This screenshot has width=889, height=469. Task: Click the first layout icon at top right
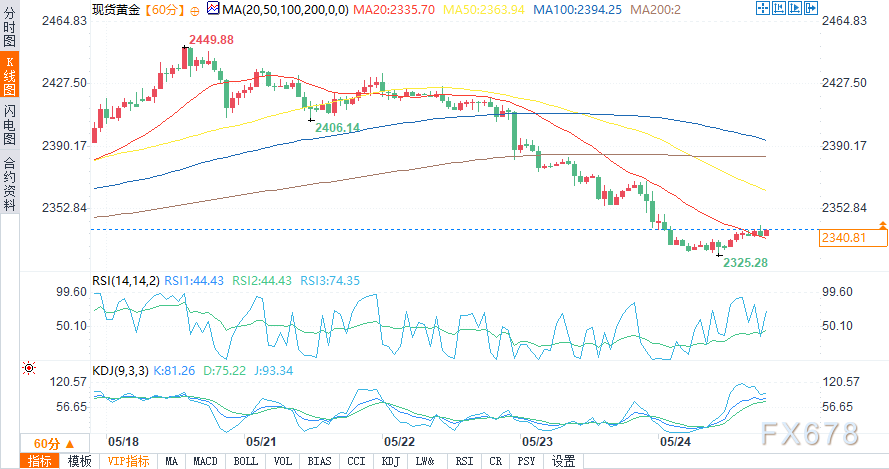click(x=763, y=9)
